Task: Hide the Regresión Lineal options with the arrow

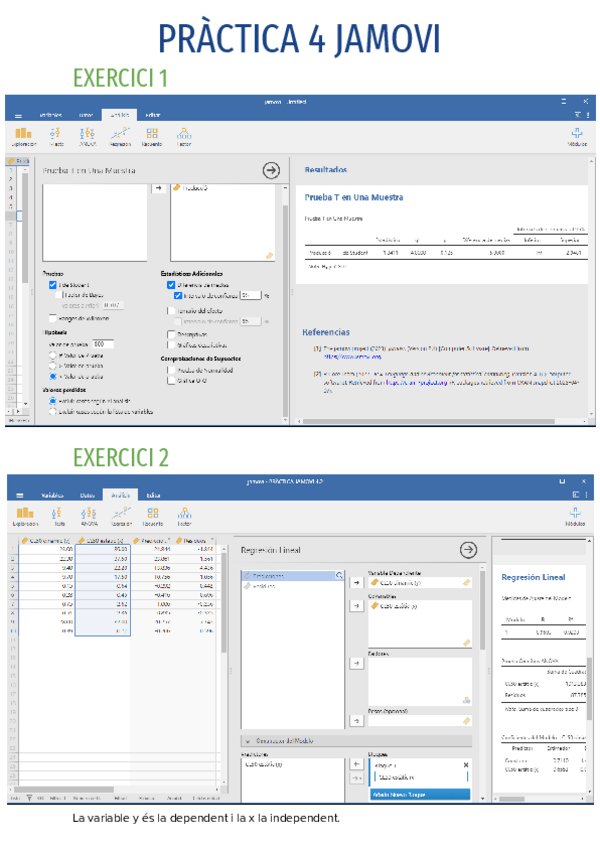Action: pyautogui.click(x=468, y=550)
